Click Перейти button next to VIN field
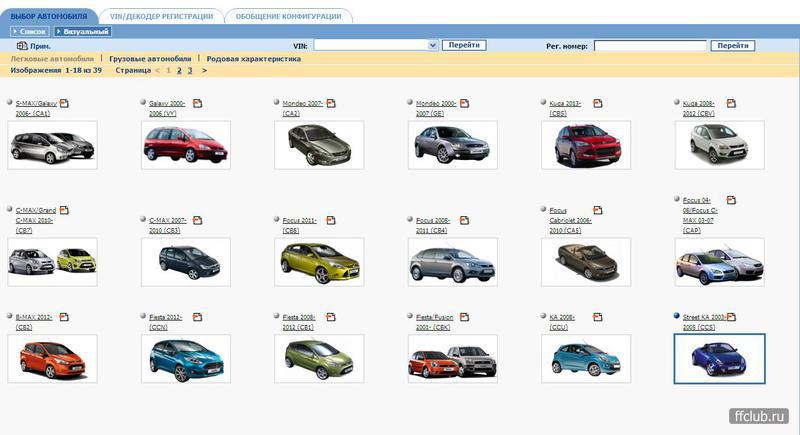Viewport: 800px width, 435px height. pyautogui.click(x=464, y=45)
